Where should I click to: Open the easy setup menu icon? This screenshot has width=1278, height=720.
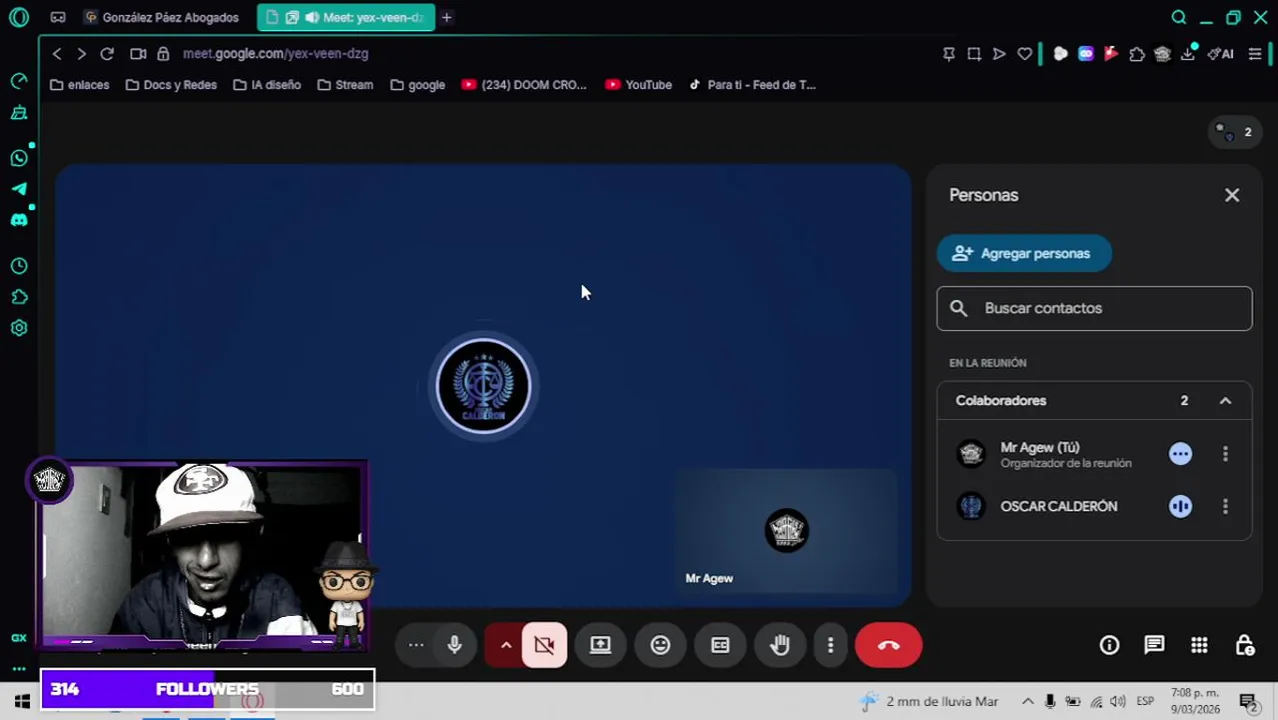pos(1255,54)
